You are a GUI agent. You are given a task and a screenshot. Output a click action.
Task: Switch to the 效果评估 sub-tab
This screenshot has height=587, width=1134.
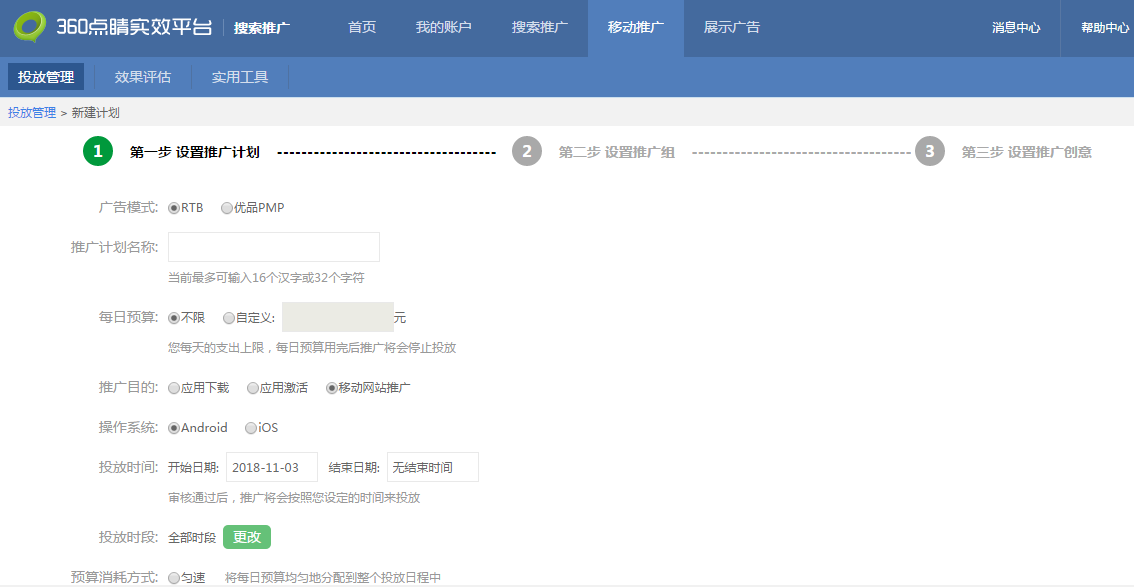[143, 77]
